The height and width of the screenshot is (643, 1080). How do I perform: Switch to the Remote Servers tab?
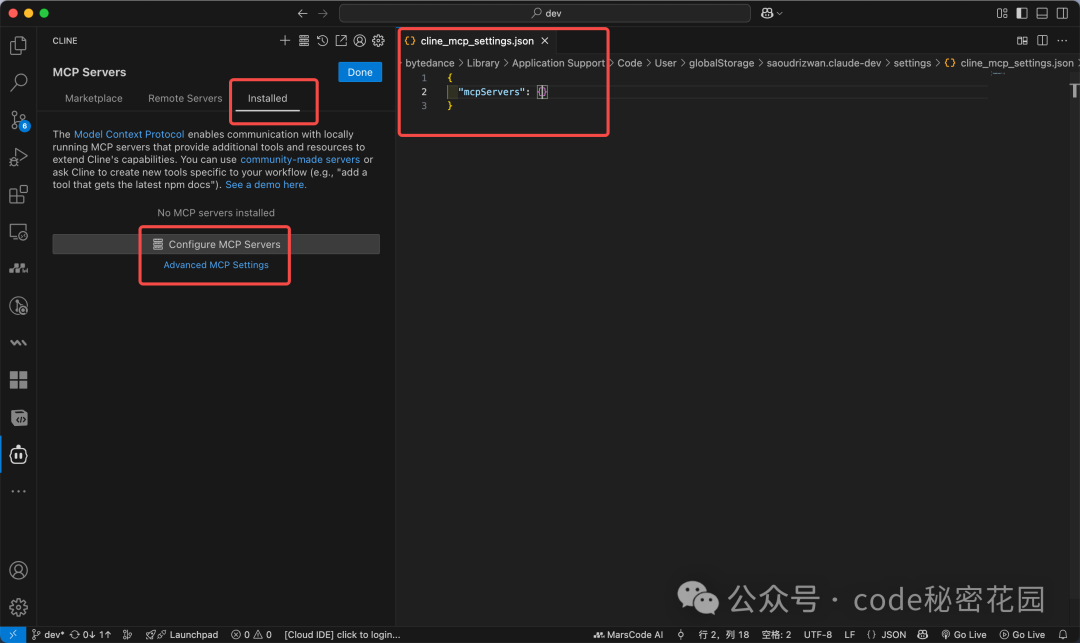(184, 98)
